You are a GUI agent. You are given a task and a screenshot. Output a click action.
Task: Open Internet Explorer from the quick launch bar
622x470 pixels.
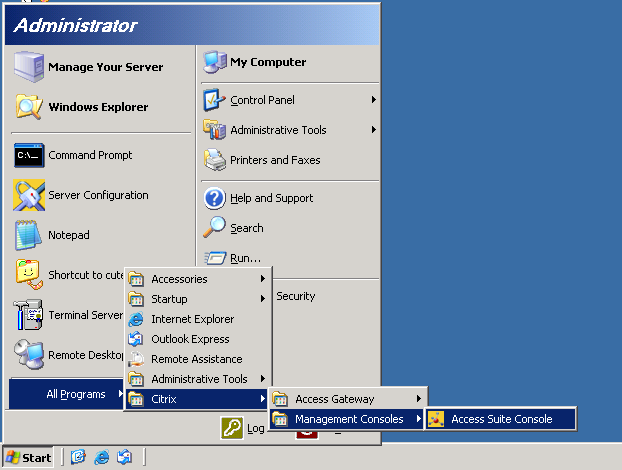pyautogui.click(x=102, y=457)
